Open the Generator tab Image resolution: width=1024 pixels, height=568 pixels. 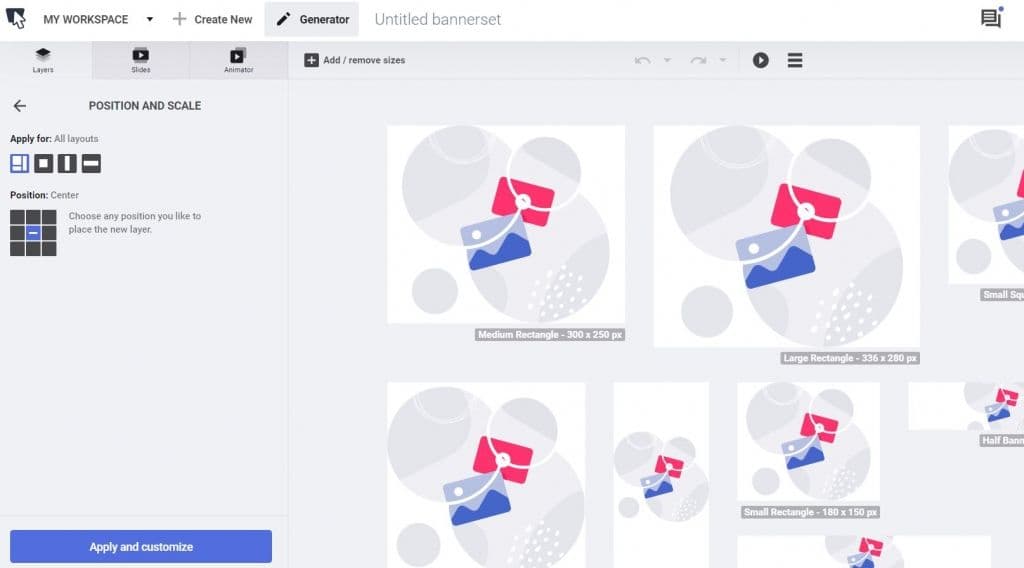click(312, 20)
